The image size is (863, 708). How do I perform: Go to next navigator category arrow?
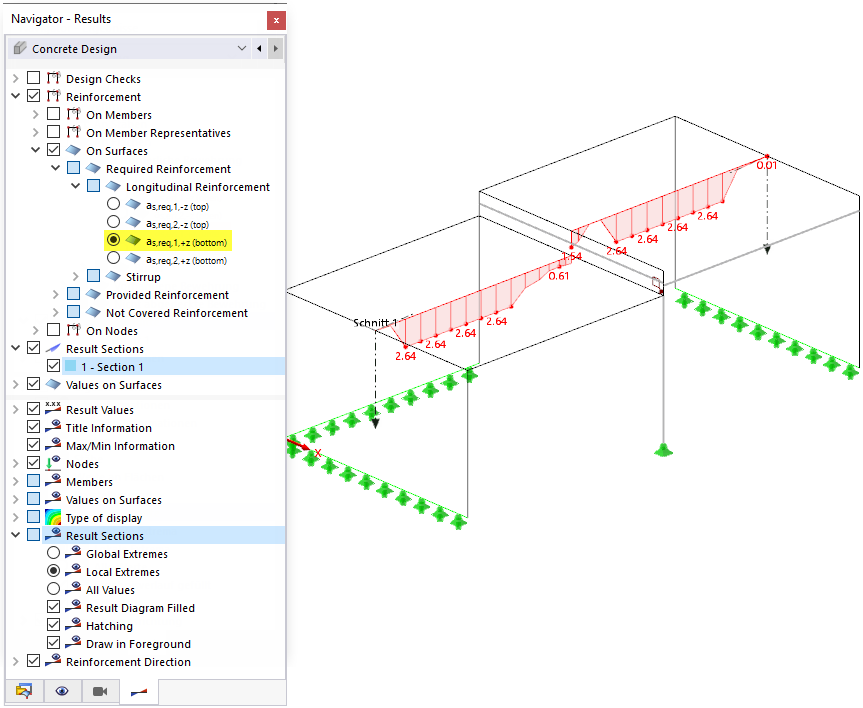[x=276, y=48]
